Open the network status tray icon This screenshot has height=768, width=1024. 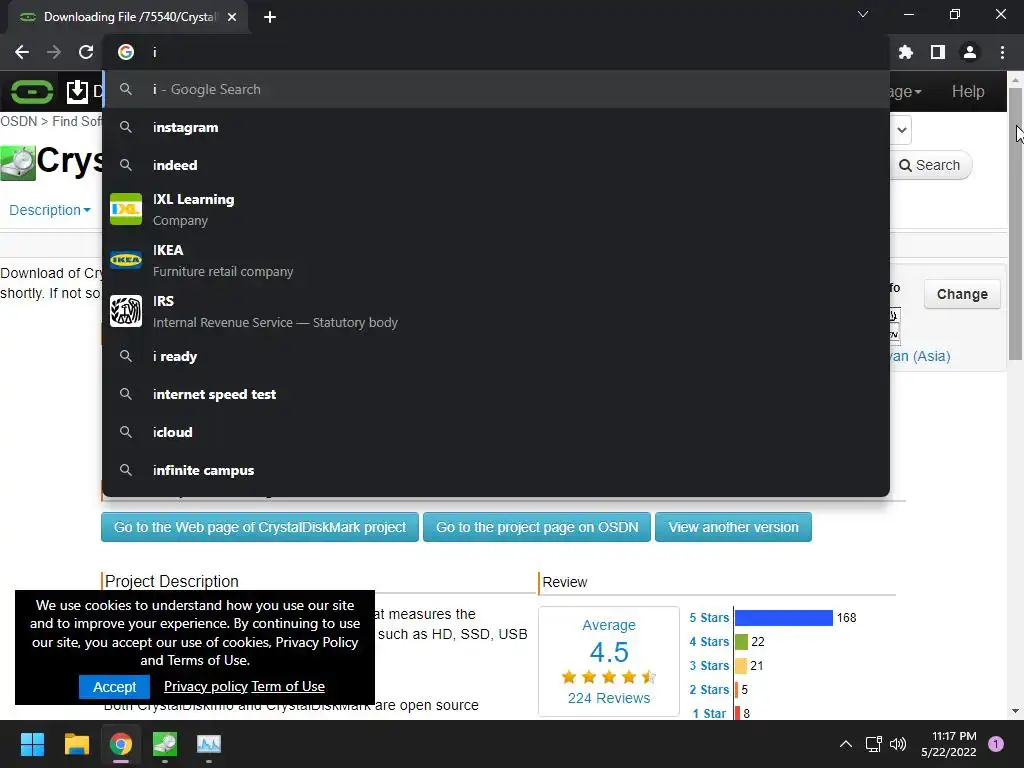873,744
